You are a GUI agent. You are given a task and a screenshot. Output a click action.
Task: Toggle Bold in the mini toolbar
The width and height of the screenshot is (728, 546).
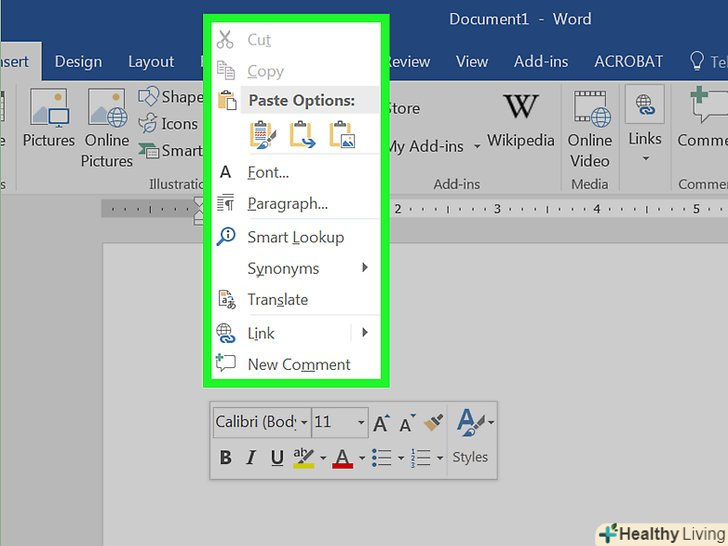pyautogui.click(x=225, y=458)
